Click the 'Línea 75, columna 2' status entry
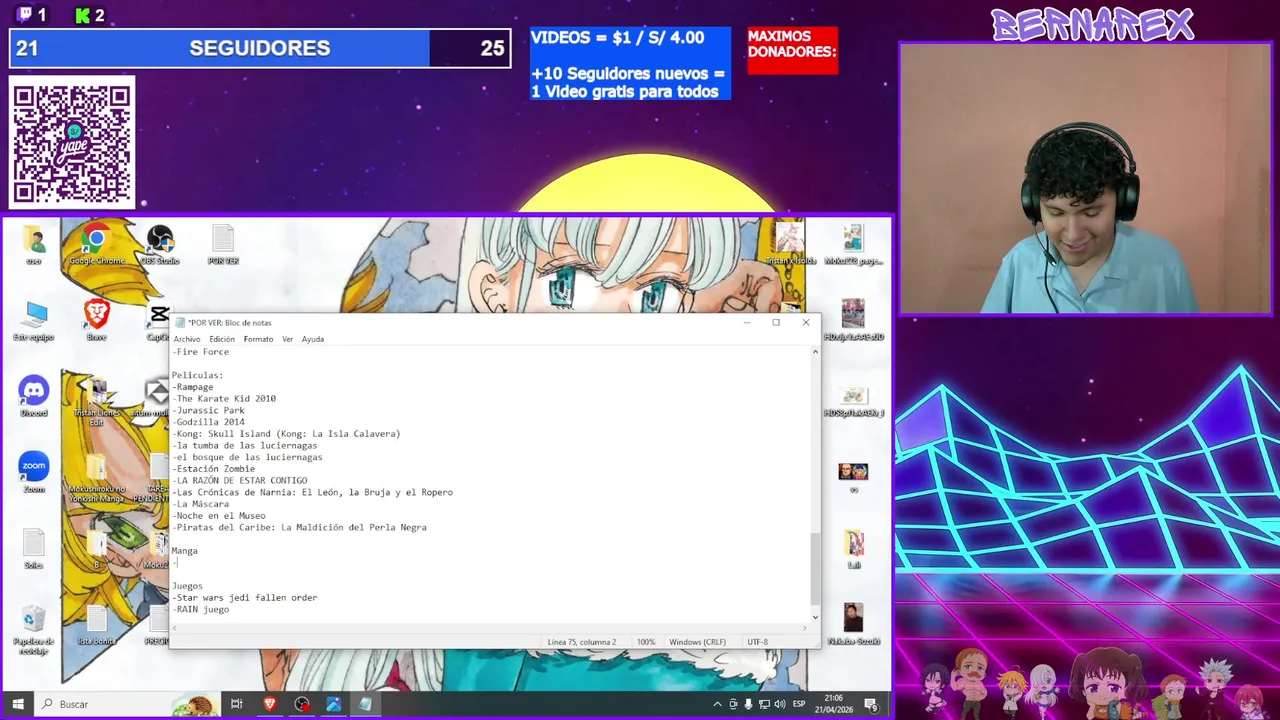 [x=581, y=642]
